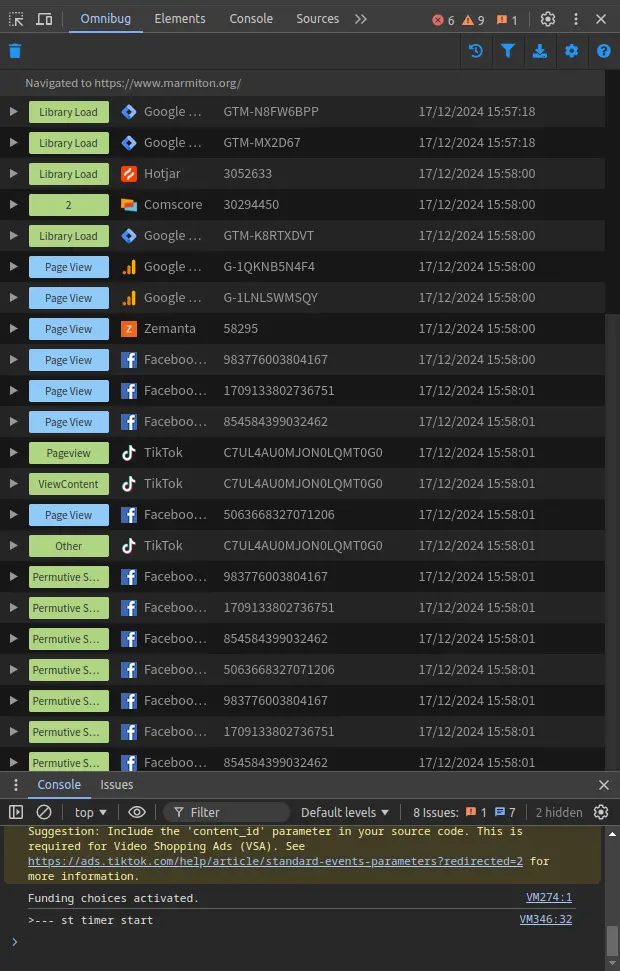Open the top JavaScript context selector
Screen dimensions: 620x971
(90, 812)
